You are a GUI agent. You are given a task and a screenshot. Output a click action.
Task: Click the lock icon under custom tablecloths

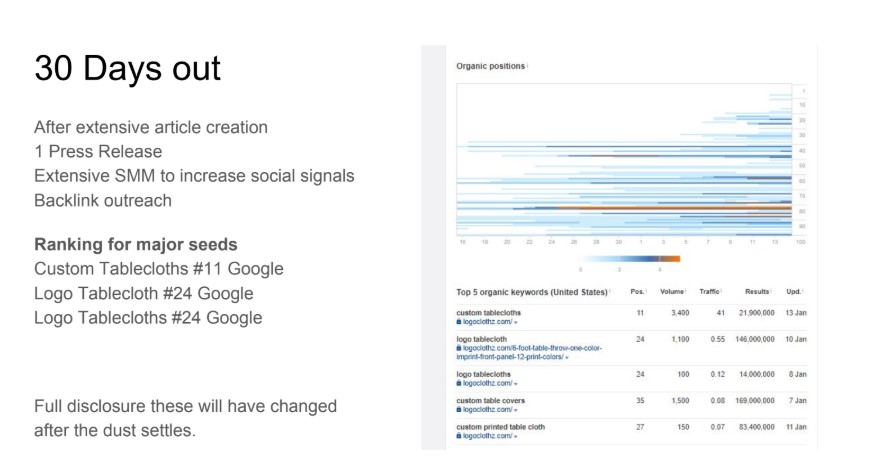pyautogui.click(x=458, y=322)
